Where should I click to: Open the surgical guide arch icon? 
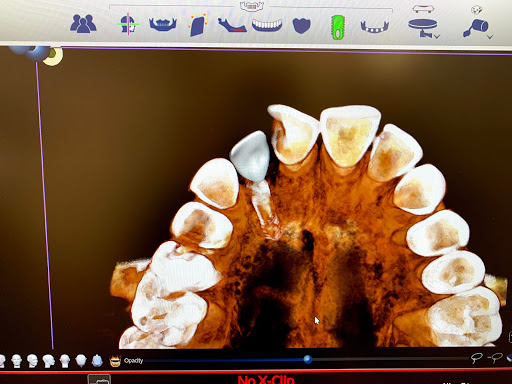pyautogui.click(x=375, y=27)
